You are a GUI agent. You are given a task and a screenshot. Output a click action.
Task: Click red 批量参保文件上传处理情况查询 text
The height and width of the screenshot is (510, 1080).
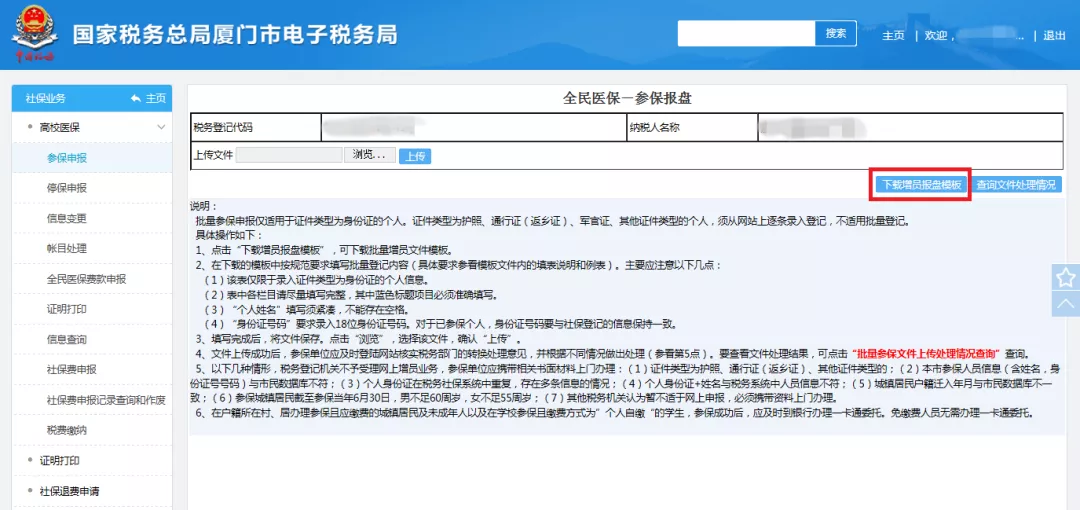pyautogui.click(x=926, y=354)
